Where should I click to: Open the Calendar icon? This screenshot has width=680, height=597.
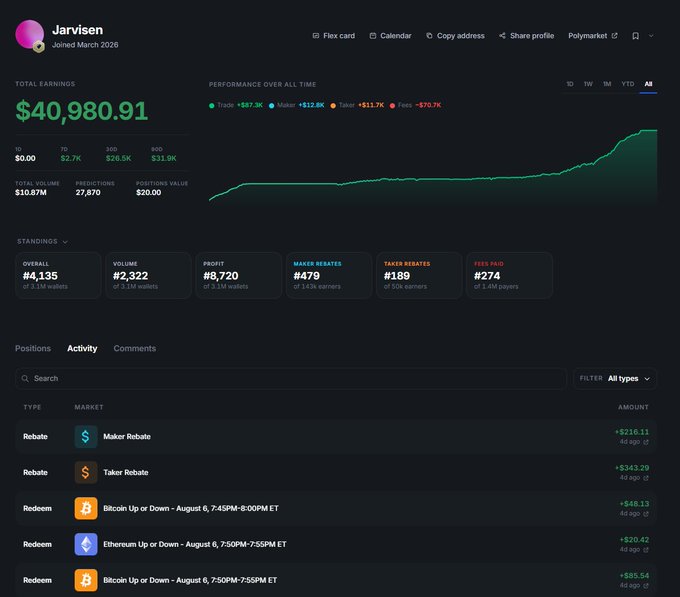coord(373,36)
